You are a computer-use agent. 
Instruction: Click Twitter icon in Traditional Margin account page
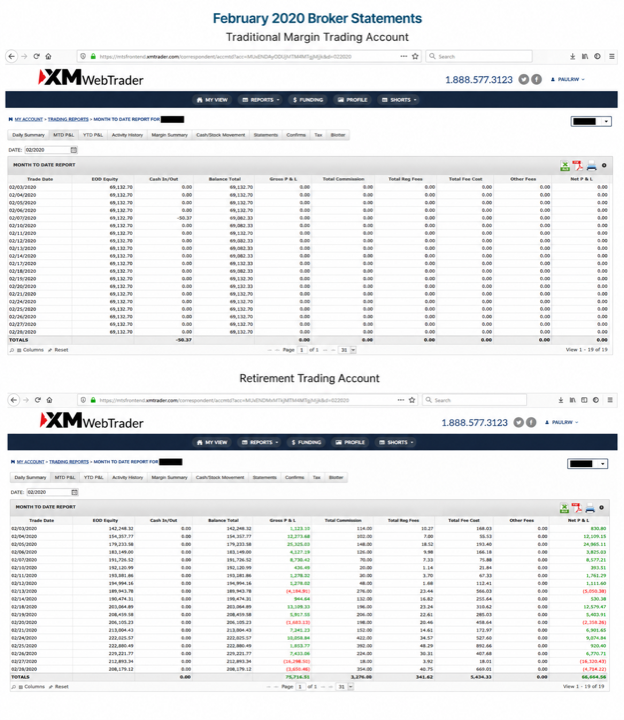tap(524, 79)
